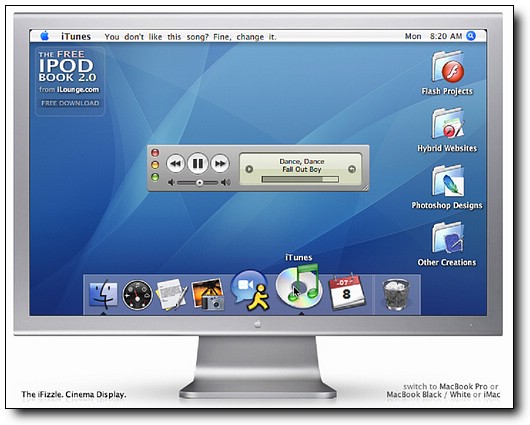The width and height of the screenshot is (530, 425).
Task: Click the Dance, Dance song title
Action: coord(302,161)
